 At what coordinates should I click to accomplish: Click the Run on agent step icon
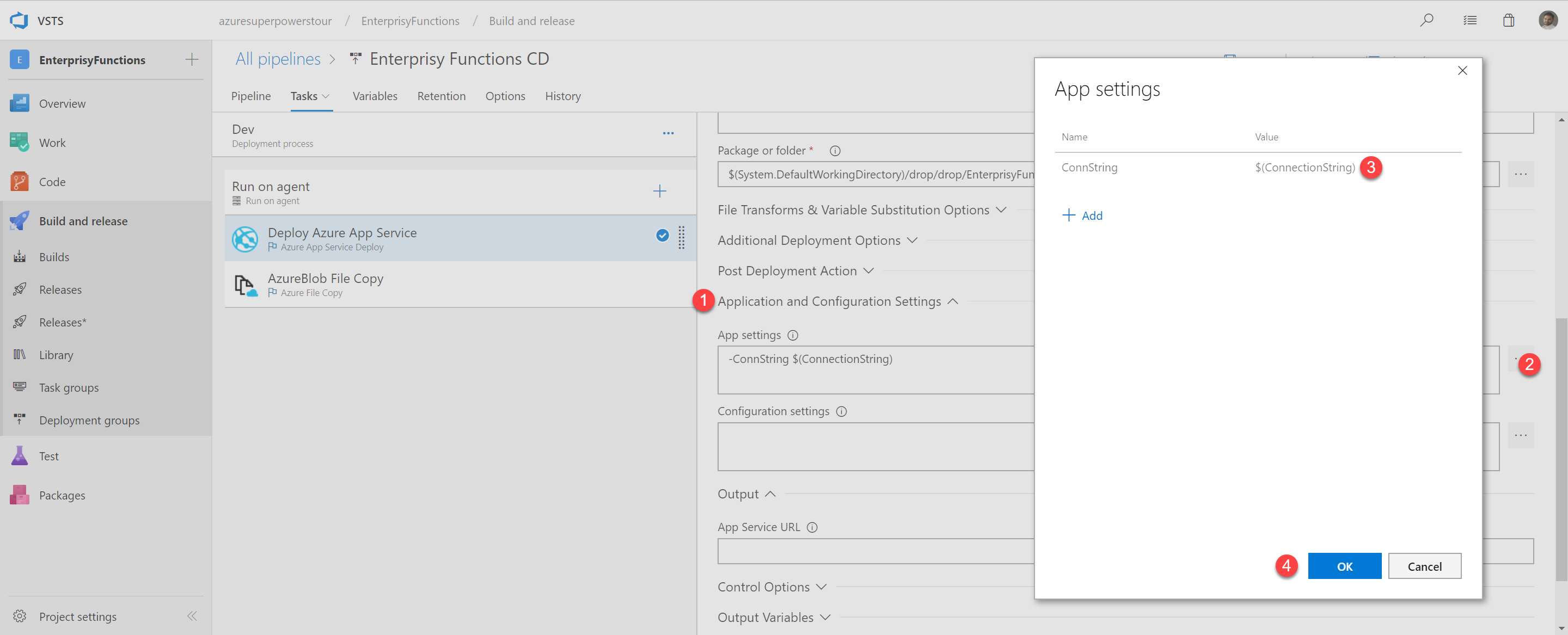point(234,201)
